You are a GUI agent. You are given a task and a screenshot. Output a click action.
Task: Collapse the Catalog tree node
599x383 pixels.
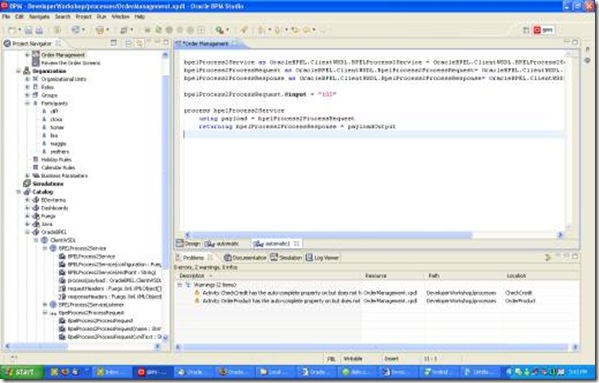click(18, 192)
